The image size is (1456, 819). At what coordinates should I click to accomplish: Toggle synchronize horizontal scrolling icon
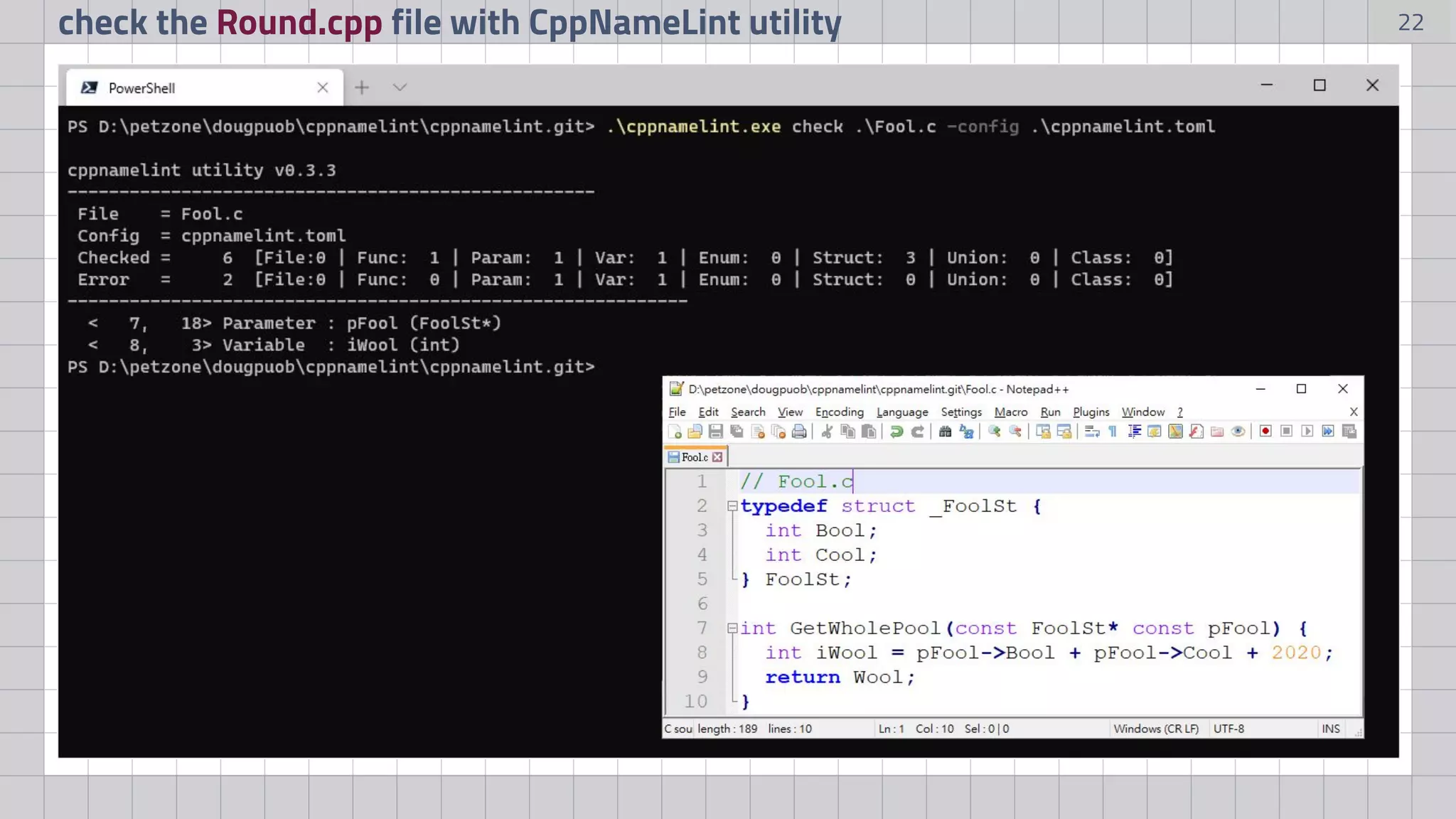point(1064,432)
